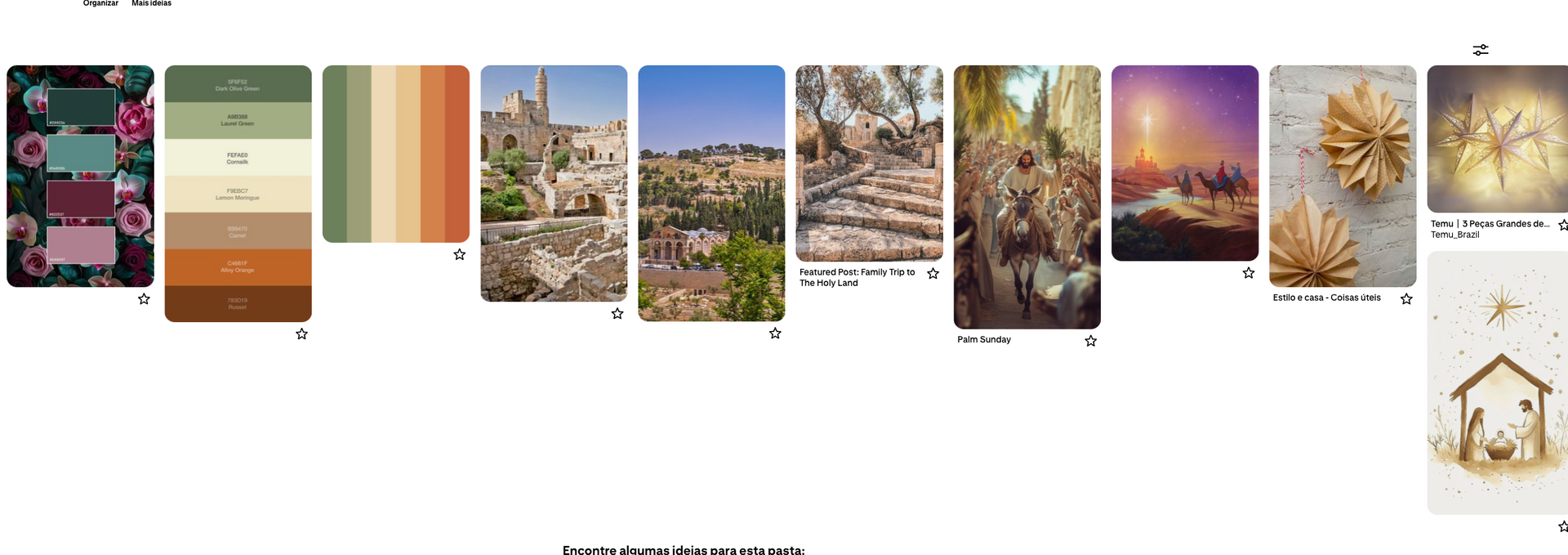Viewport: 1568px width, 555px height.
Task: Star the hillside church landscape pin
Action: [775, 333]
